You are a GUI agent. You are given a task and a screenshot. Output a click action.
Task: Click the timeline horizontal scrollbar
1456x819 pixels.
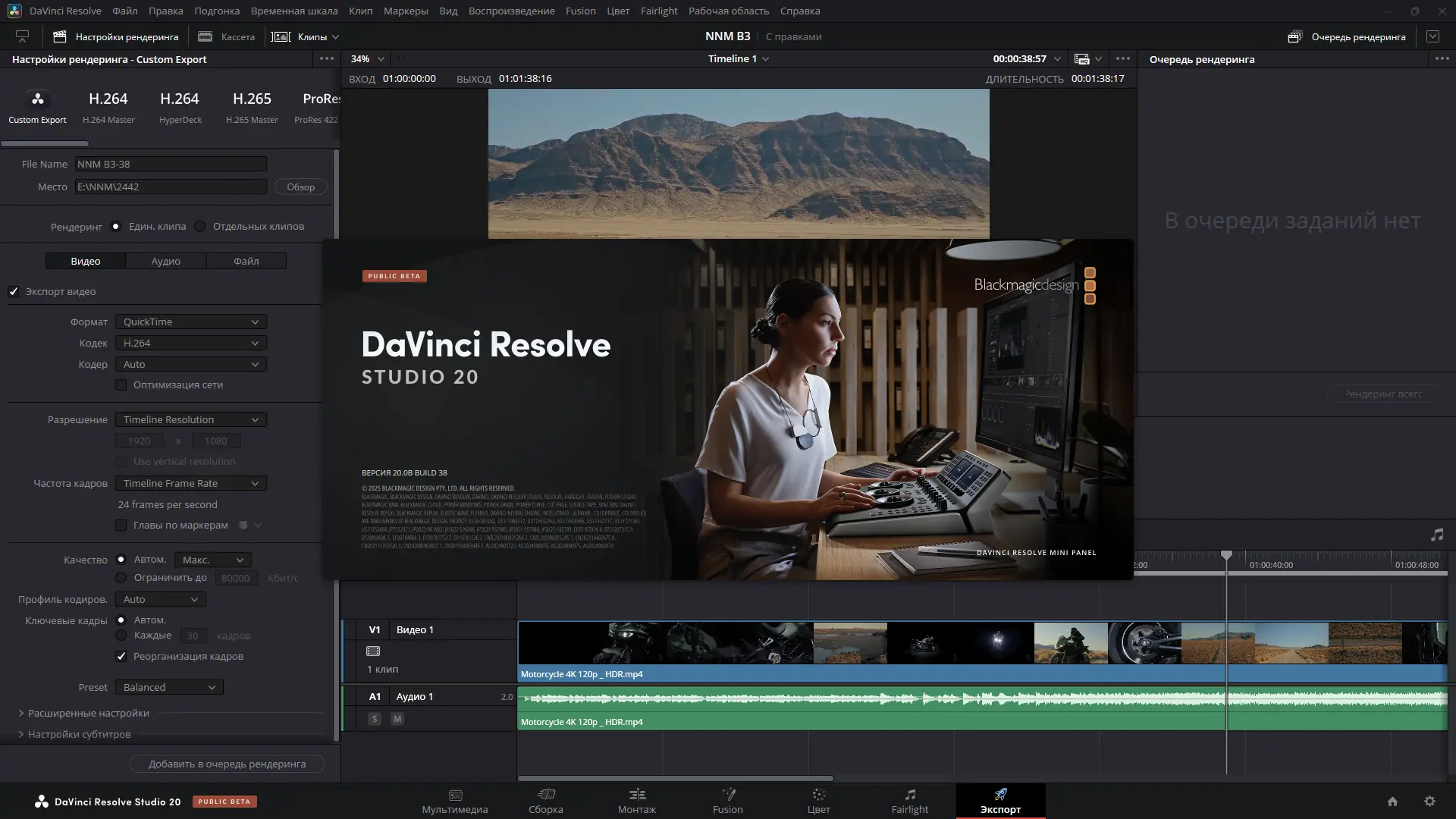(x=675, y=778)
